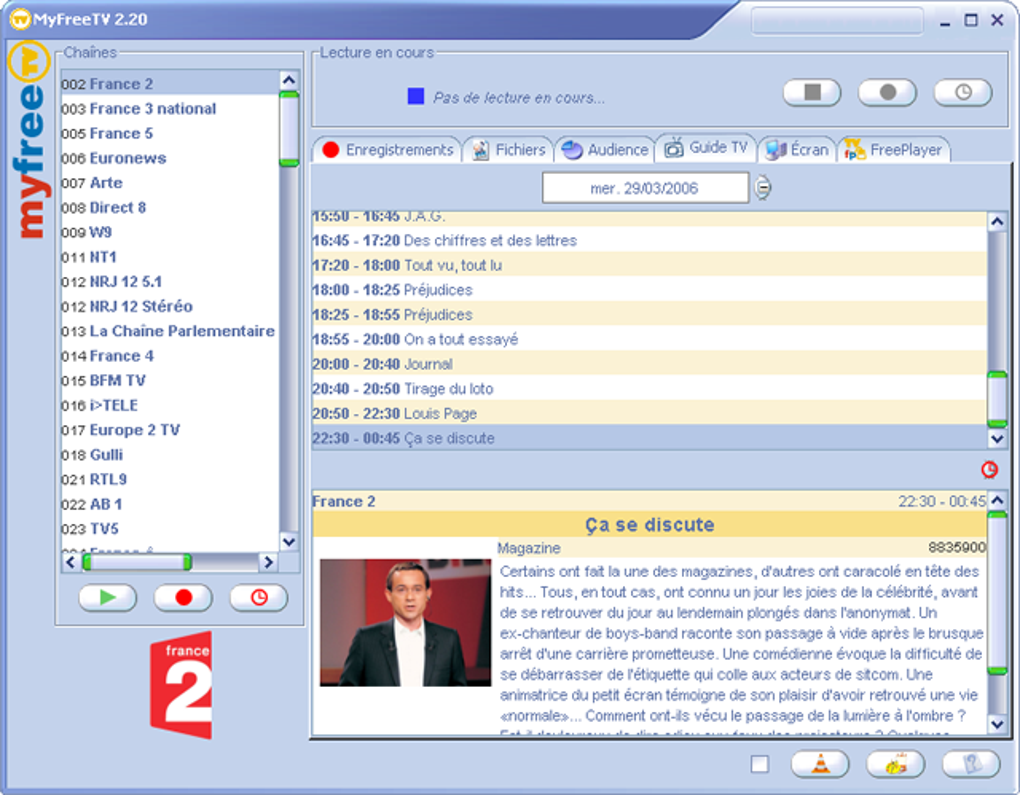
Task: Select program Tout vu, tout lu
Action: pos(649,265)
